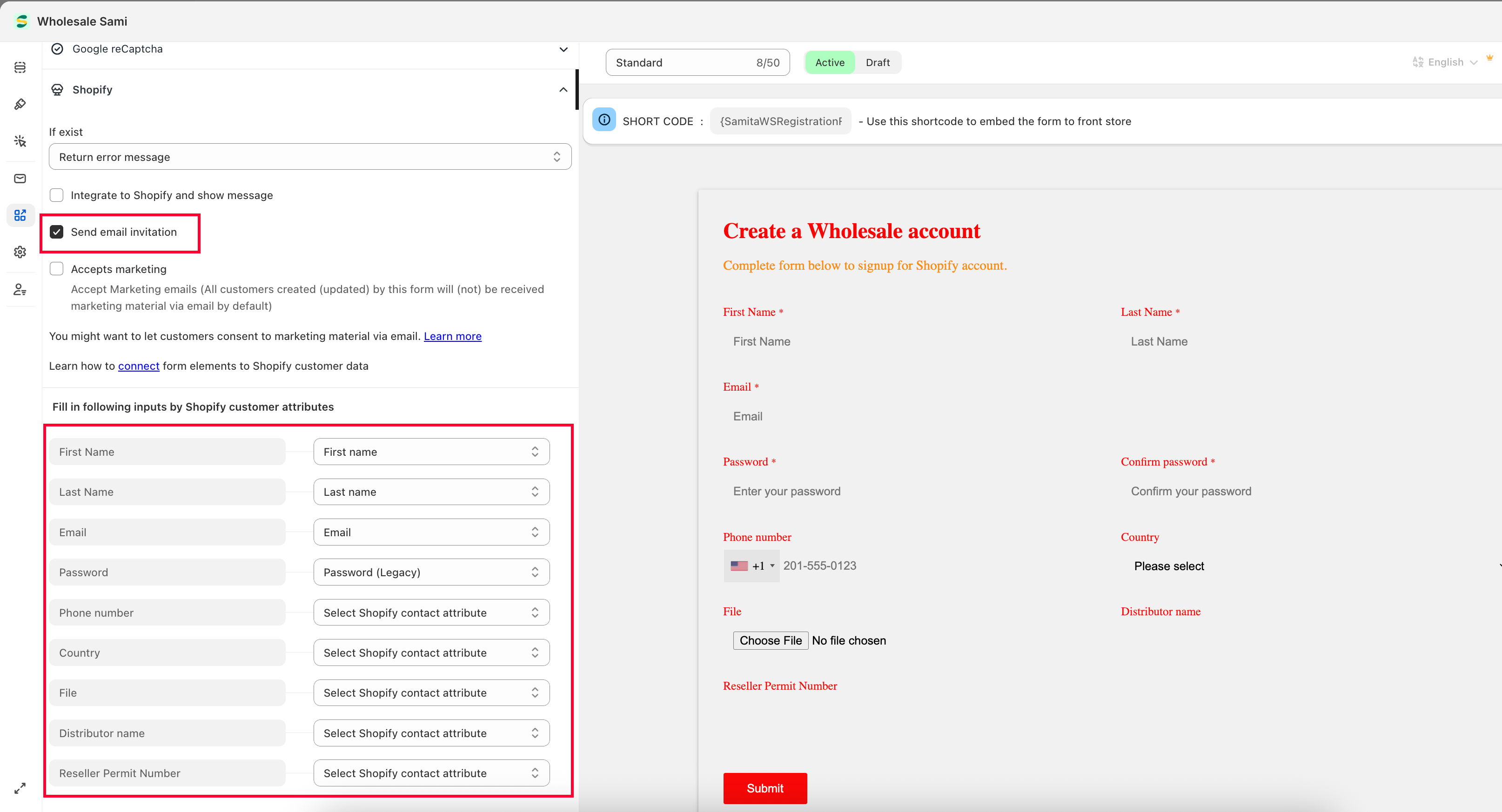Open the Return error message dropdown
Image resolution: width=1502 pixels, height=812 pixels.
tap(309, 157)
